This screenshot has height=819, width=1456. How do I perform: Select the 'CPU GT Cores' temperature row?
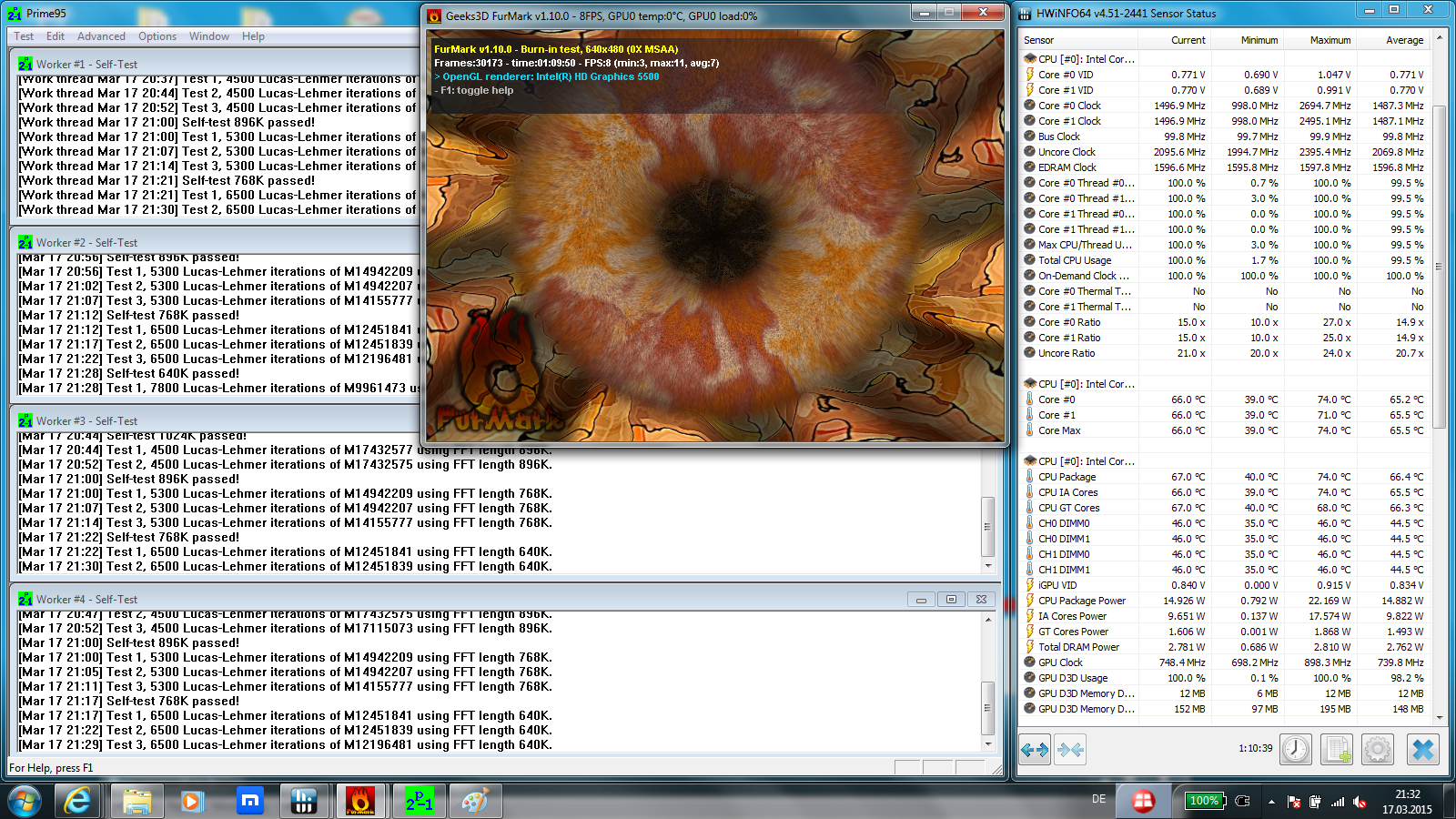(1224, 508)
